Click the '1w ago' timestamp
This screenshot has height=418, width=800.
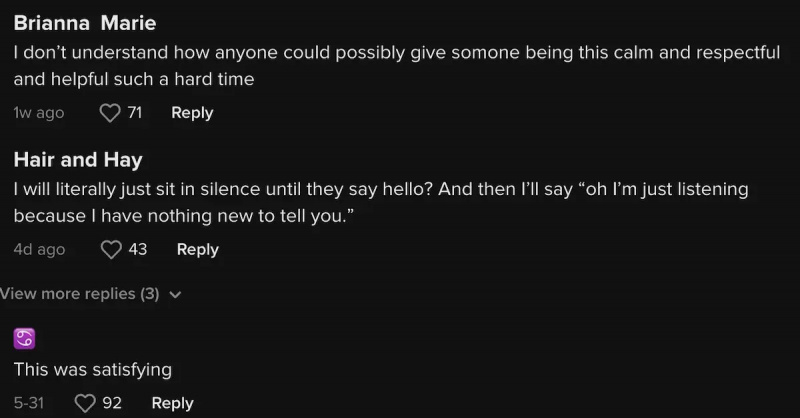click(x=39, y=113)
